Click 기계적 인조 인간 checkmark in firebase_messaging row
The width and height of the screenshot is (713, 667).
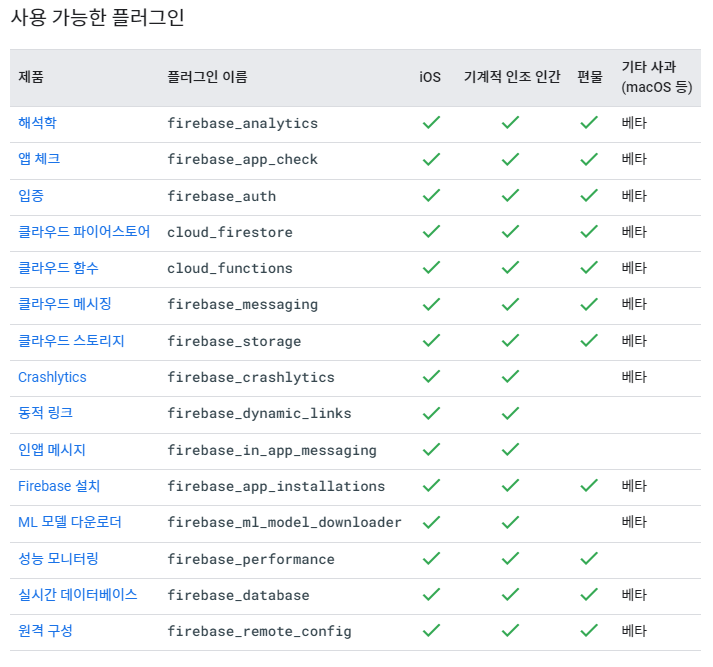510,304
